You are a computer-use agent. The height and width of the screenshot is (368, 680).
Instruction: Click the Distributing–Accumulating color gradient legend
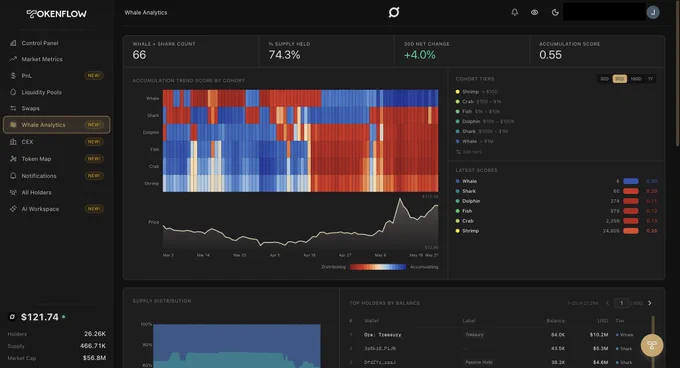pyautogui.click(x=378, y=267)
